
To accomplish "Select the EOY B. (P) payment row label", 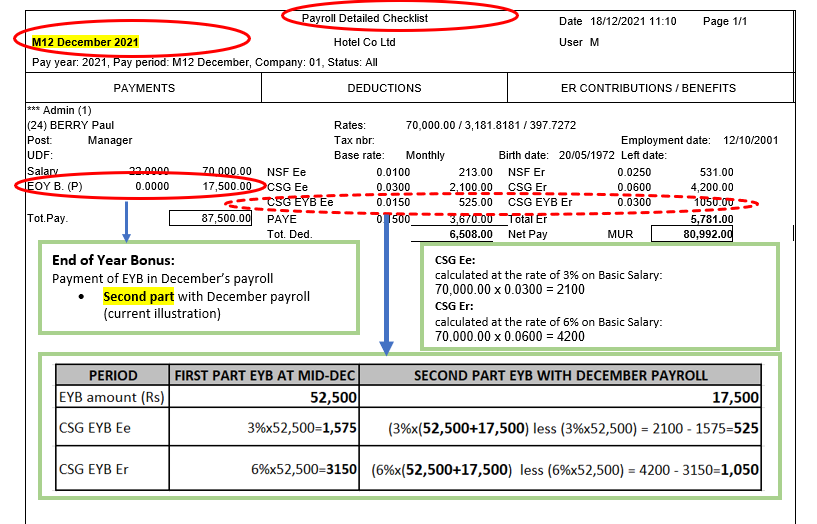I will 58,186.
